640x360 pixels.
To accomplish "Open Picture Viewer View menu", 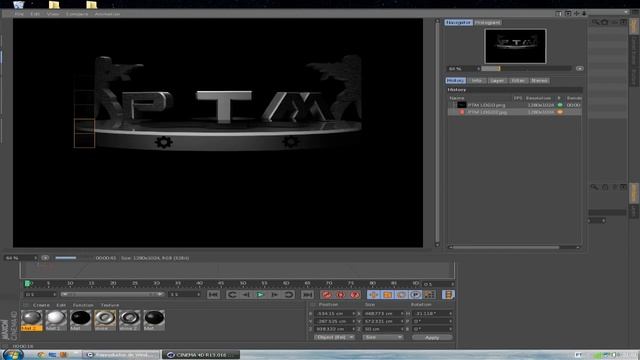I will (53, 14).
